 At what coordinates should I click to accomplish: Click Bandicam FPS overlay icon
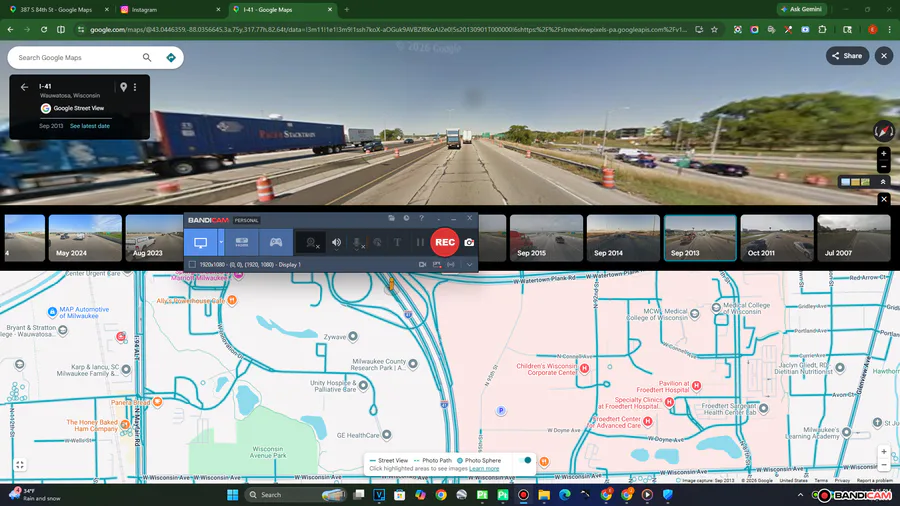pyautogui.click(x=437, y=264)
